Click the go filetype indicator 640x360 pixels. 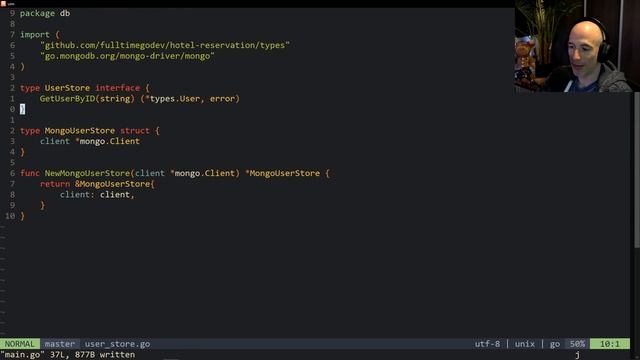tap(555, 344)
